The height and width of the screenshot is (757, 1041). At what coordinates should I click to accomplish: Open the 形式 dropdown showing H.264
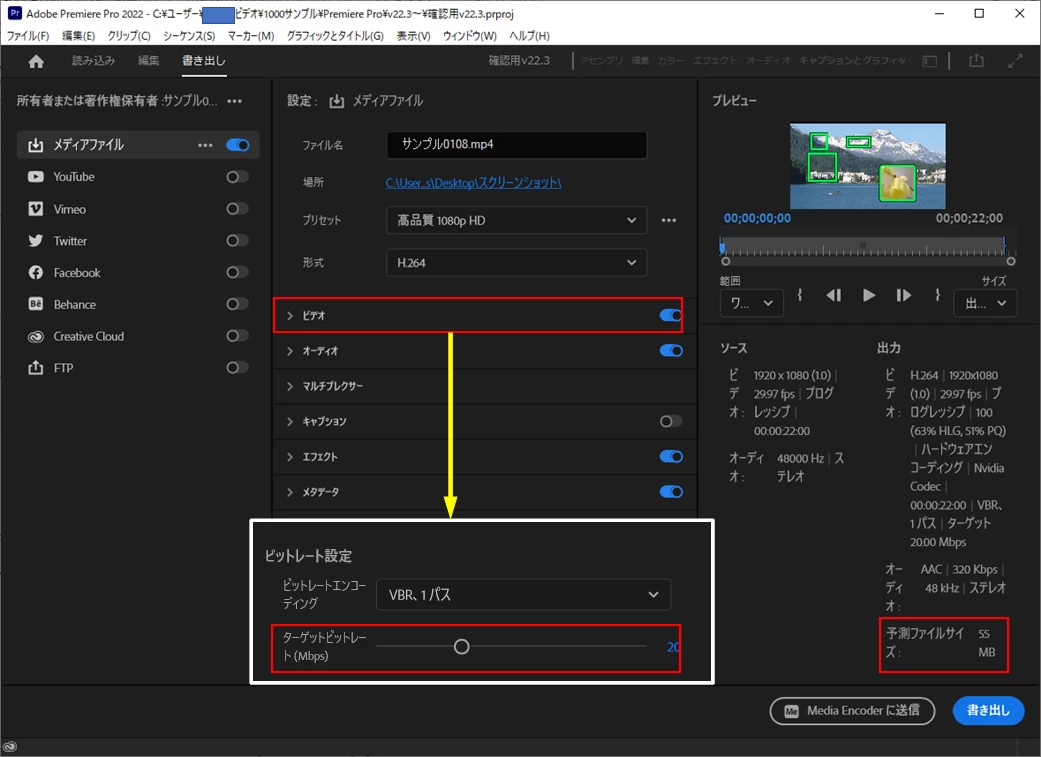[517, 263]
